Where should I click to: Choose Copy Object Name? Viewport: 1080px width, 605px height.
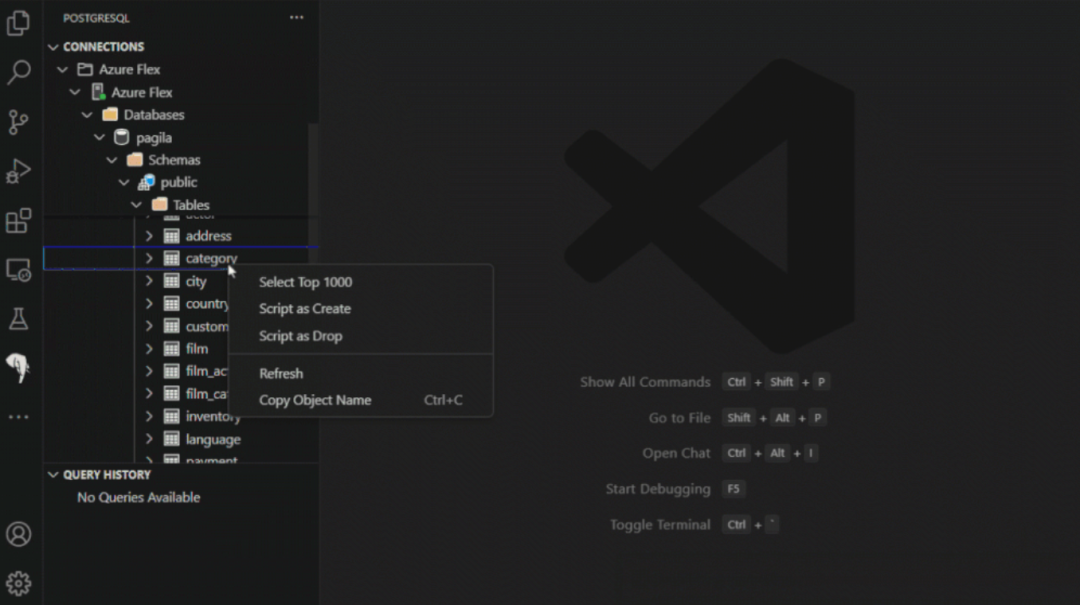pos(360,400)
